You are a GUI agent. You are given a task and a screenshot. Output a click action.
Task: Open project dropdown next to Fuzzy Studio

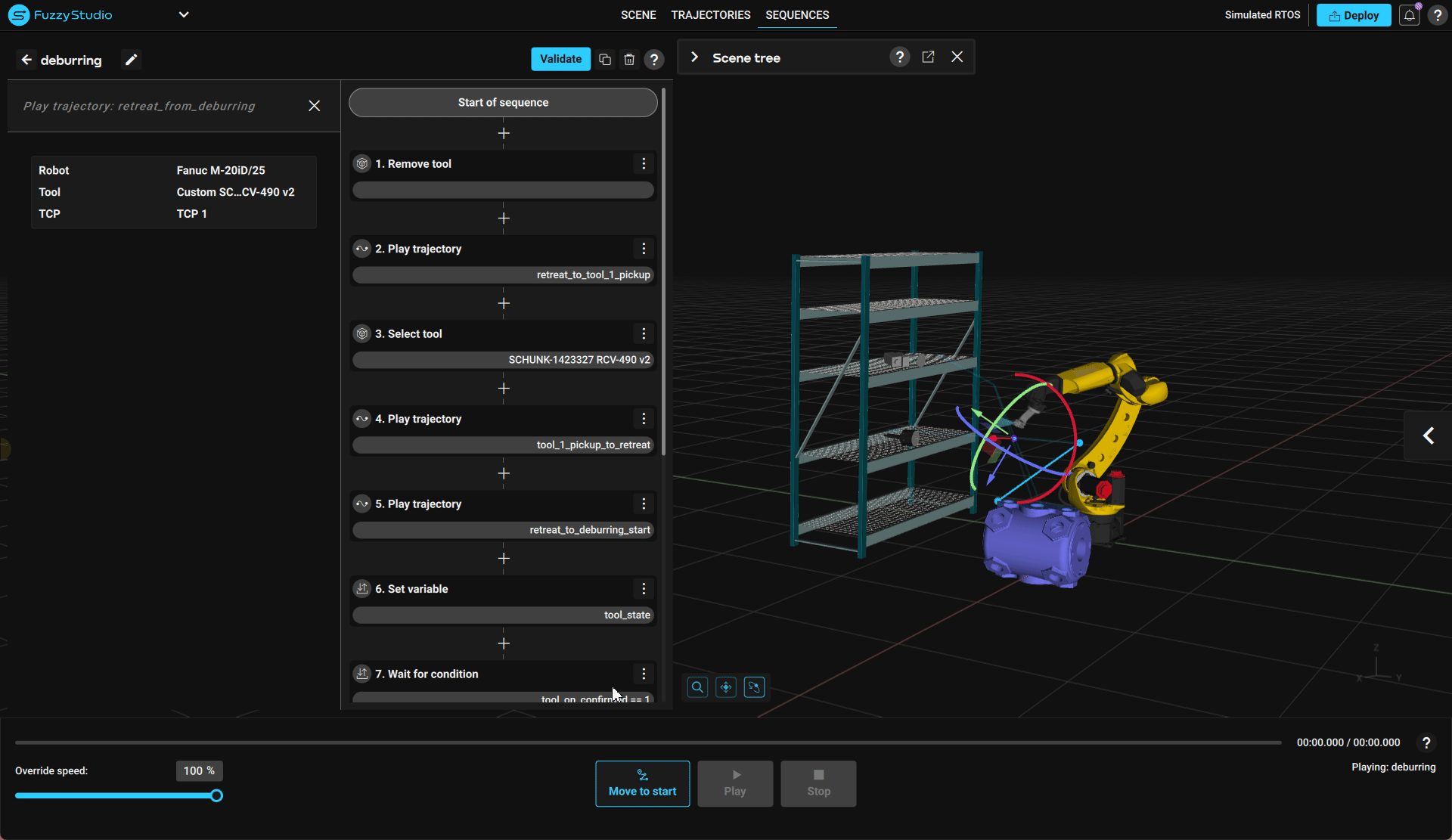(x=184, y=14)
